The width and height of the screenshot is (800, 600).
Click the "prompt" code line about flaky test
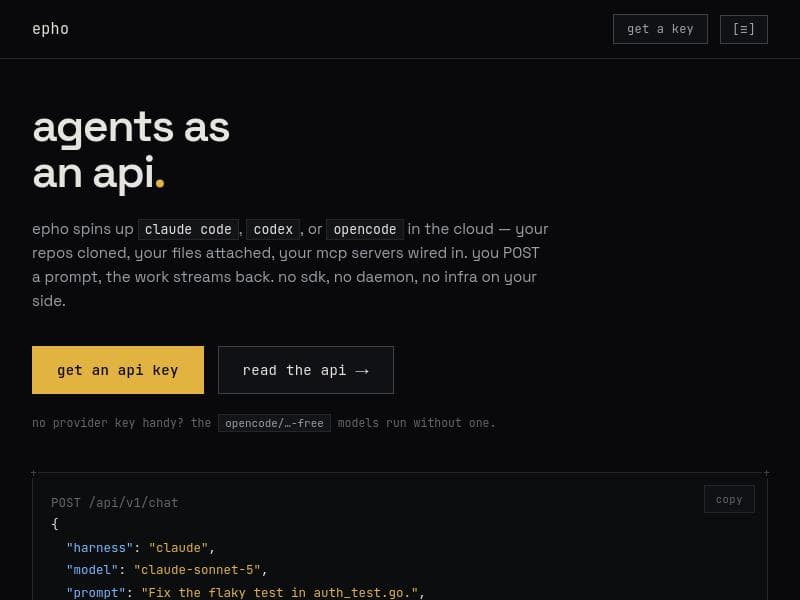click(245, 592)
